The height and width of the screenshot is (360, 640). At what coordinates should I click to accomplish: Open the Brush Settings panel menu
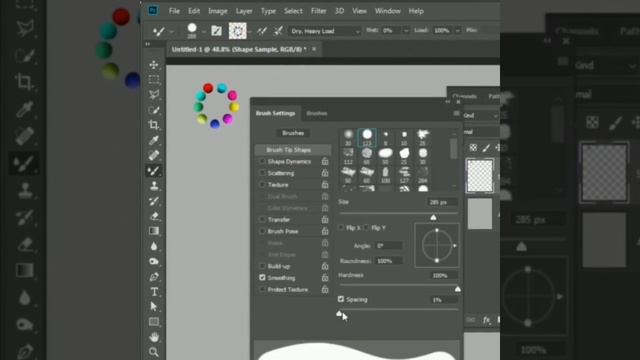tap(456, 113)
